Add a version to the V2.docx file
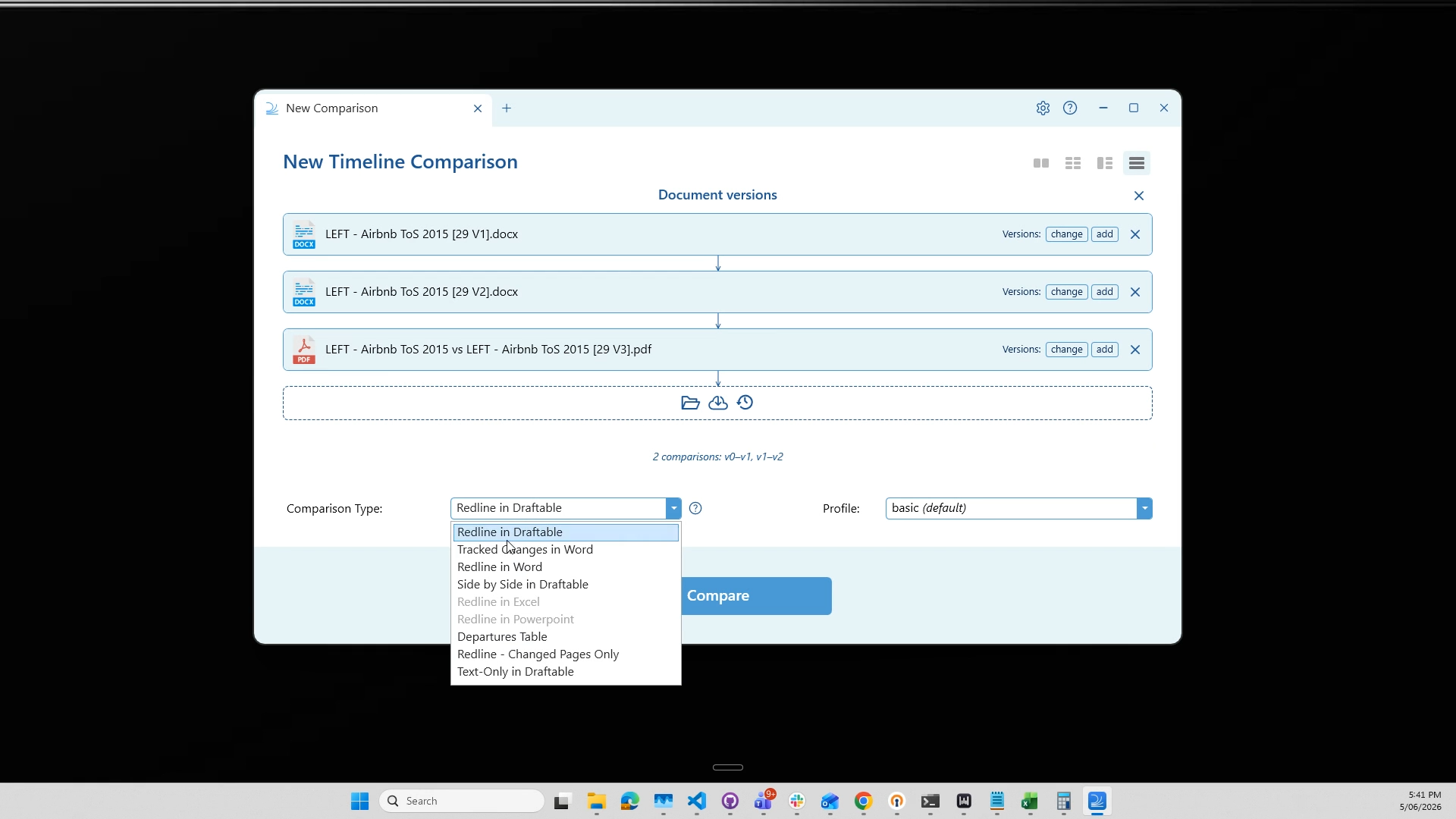This screenshot has width=1456, height=819. [1104, 292]
